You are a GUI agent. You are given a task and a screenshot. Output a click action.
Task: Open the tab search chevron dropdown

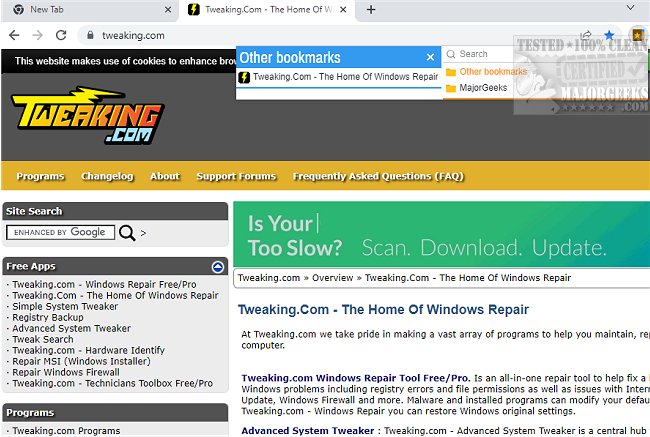tap(630, 7)
